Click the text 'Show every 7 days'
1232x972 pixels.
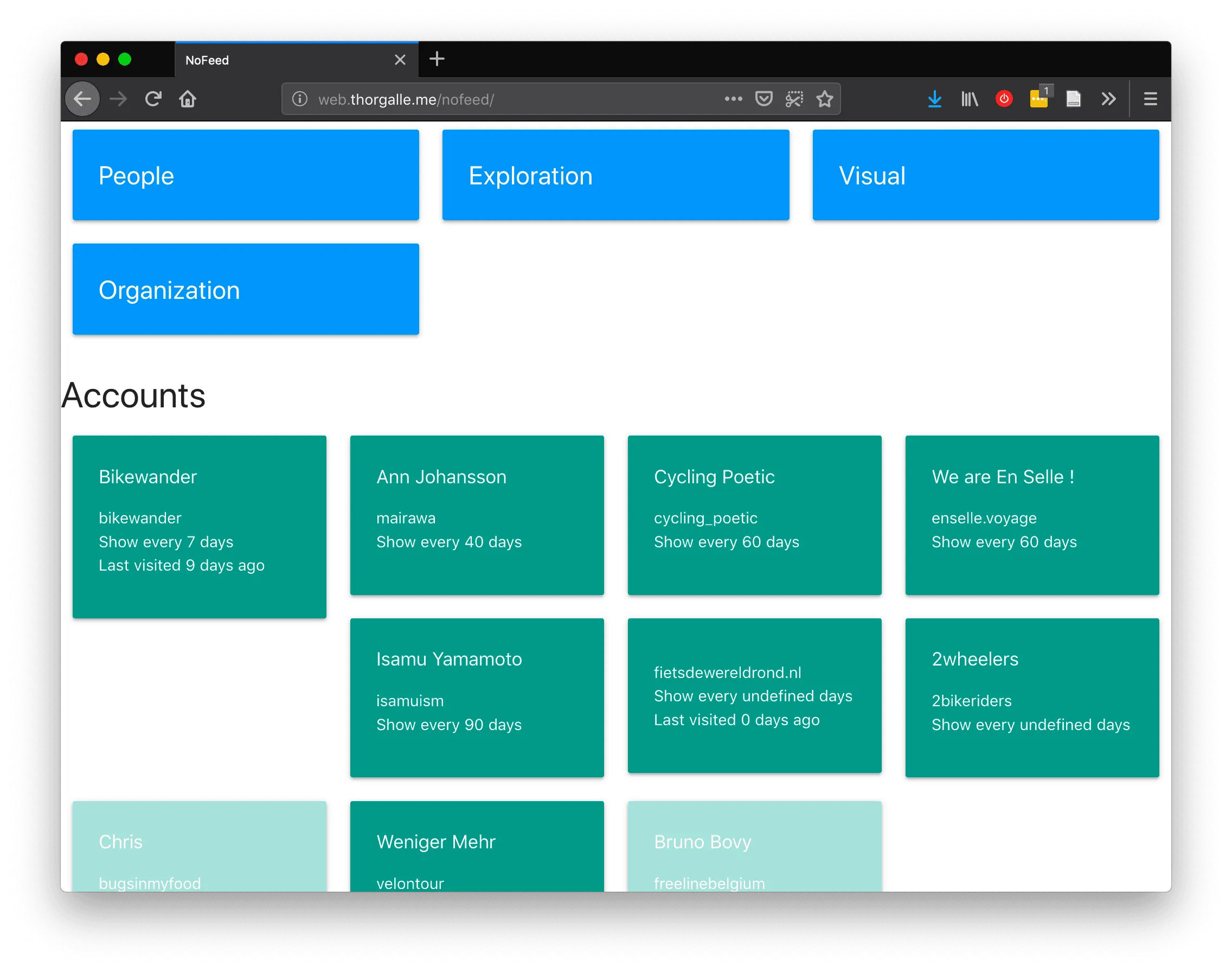[x=165, y=542]
